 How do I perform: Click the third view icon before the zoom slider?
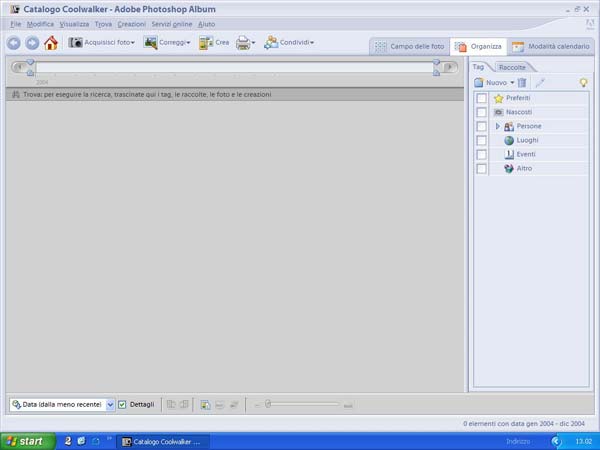tap(234, 404)
